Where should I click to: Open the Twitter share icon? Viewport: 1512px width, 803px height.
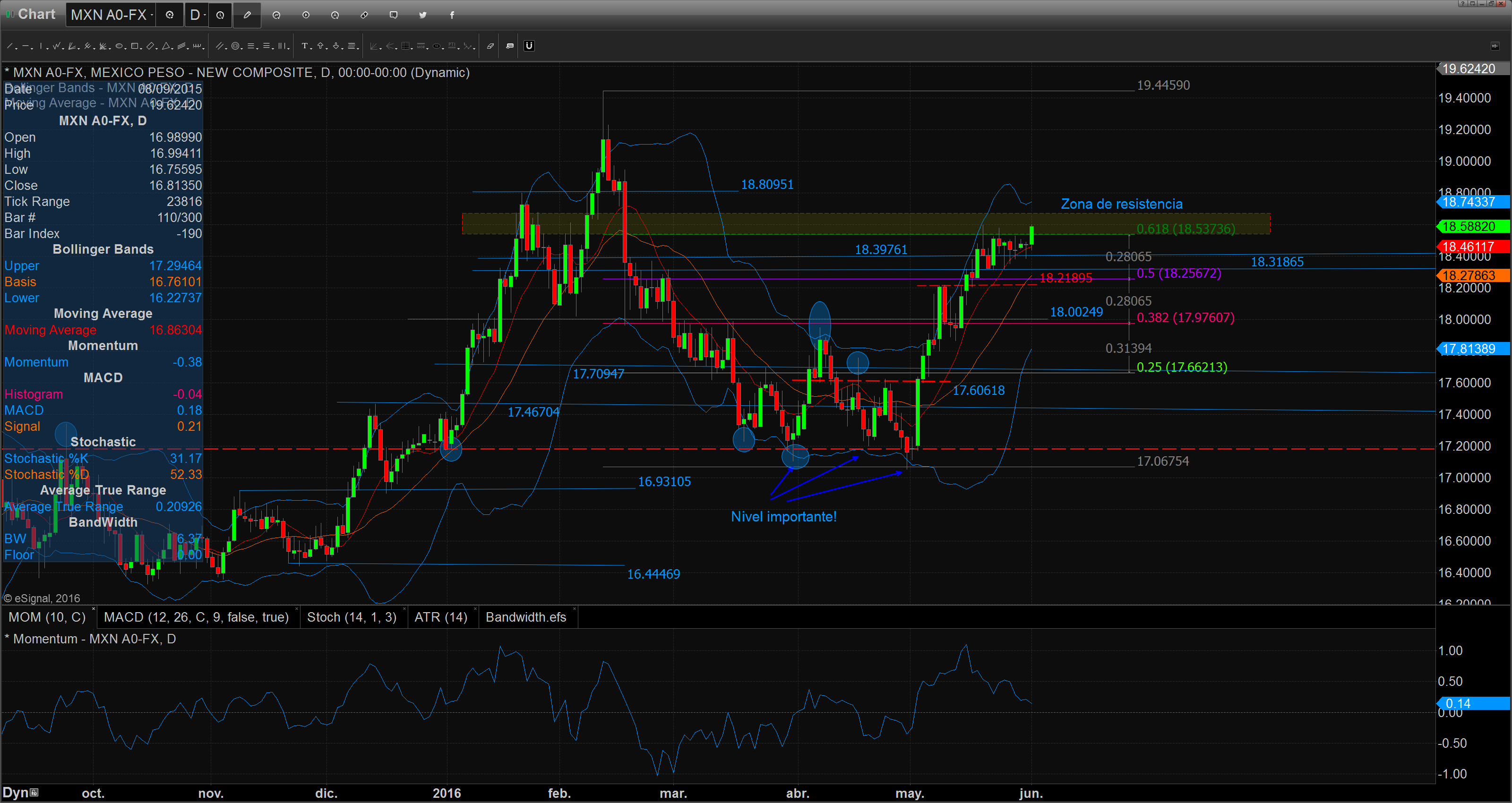coord(422,15)
